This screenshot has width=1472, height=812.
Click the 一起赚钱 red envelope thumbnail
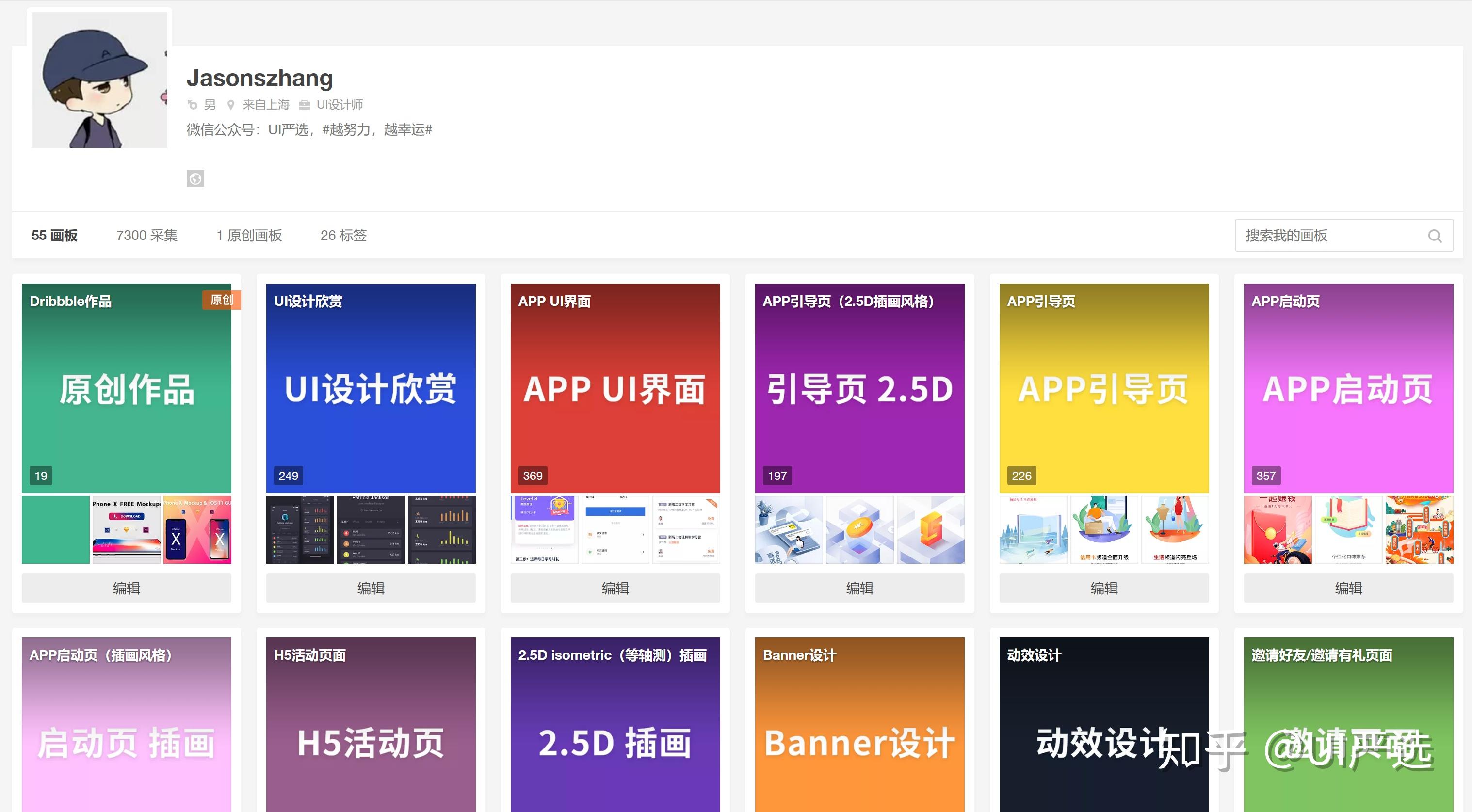click(x=1278, y=530)
